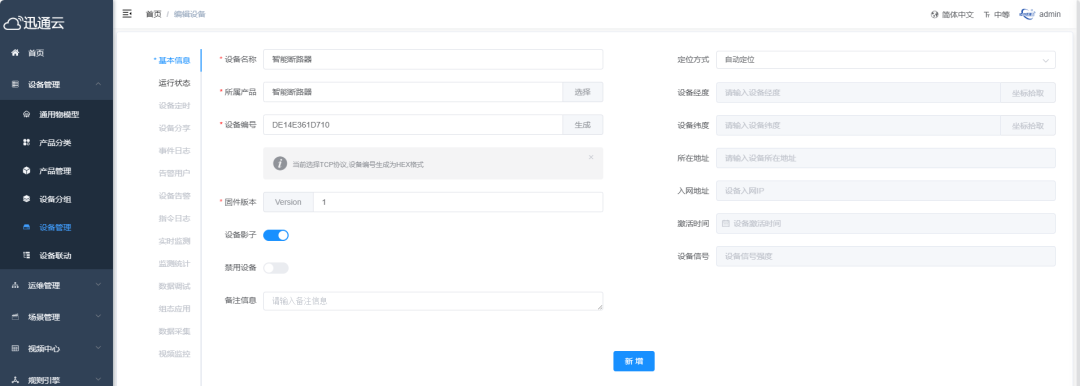This screenshot has width=1080, height=386.
Task: Switch to the 基本信息 tab
Action: pos(174,60)
